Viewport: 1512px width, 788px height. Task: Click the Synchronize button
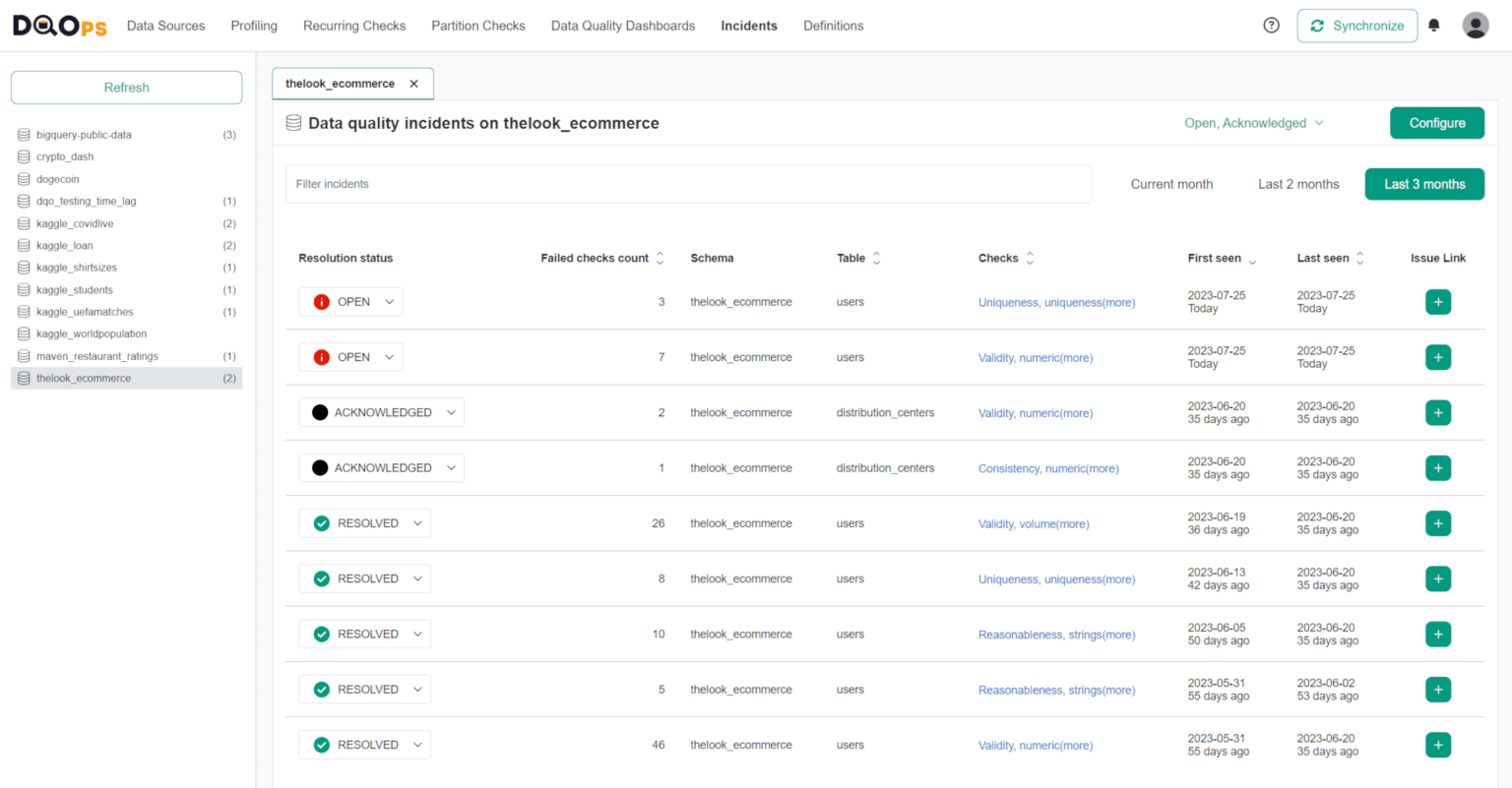tap(1357, 26)
